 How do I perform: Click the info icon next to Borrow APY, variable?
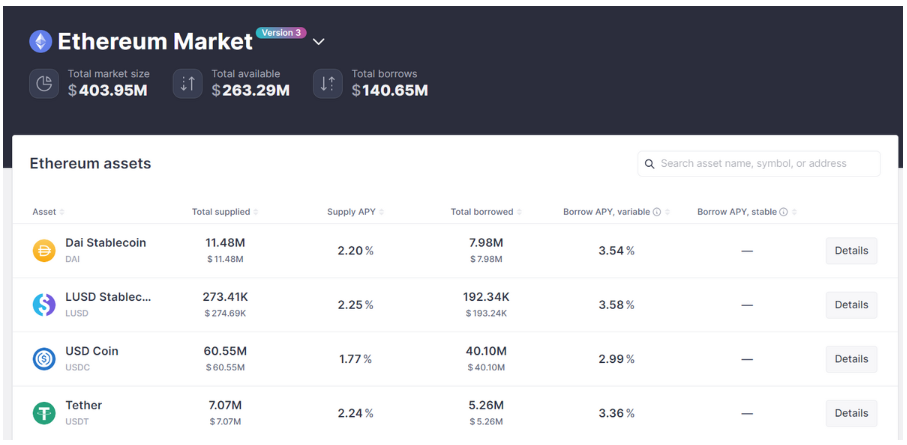[657, 212]
